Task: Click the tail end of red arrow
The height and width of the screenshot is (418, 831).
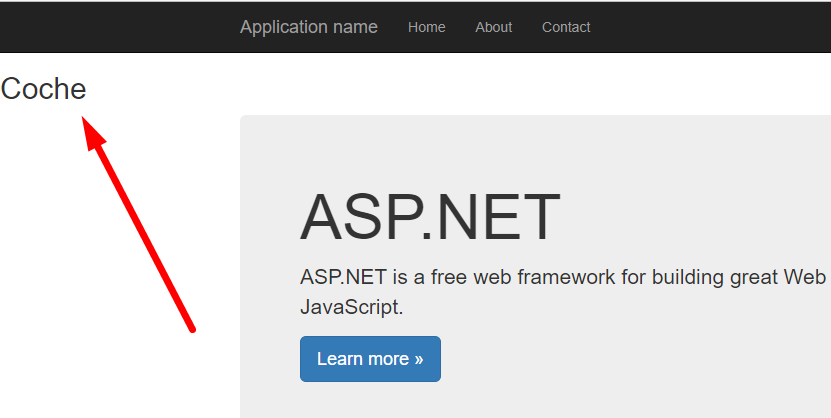Action: [190, 326]
